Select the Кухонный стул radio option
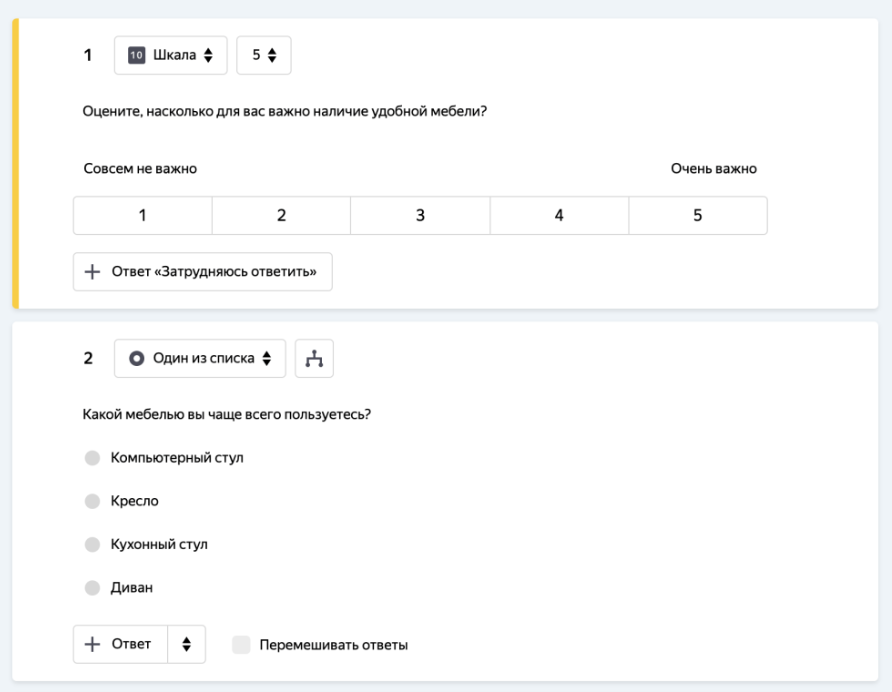 [92, 545]
